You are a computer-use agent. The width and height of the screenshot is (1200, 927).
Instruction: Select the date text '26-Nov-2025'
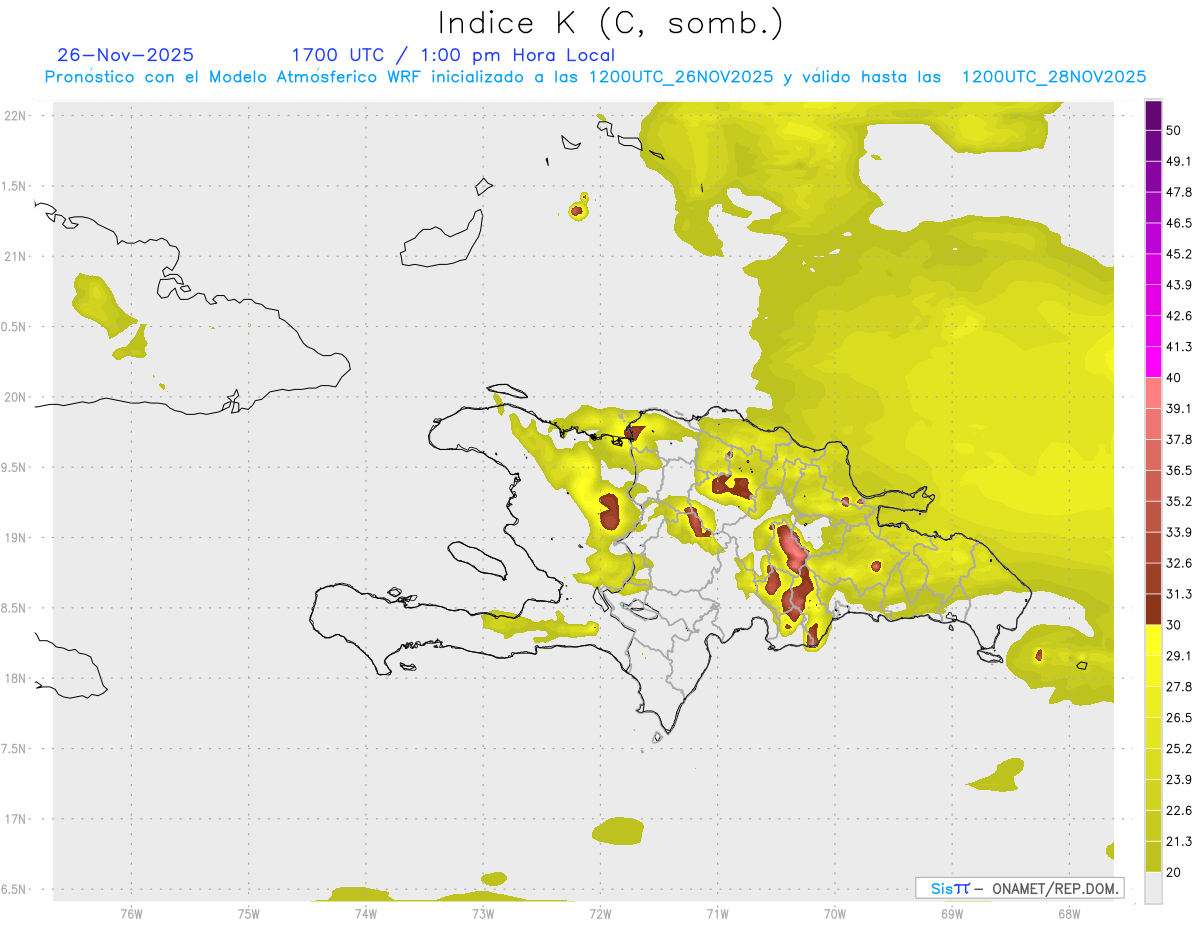[126, 55]
